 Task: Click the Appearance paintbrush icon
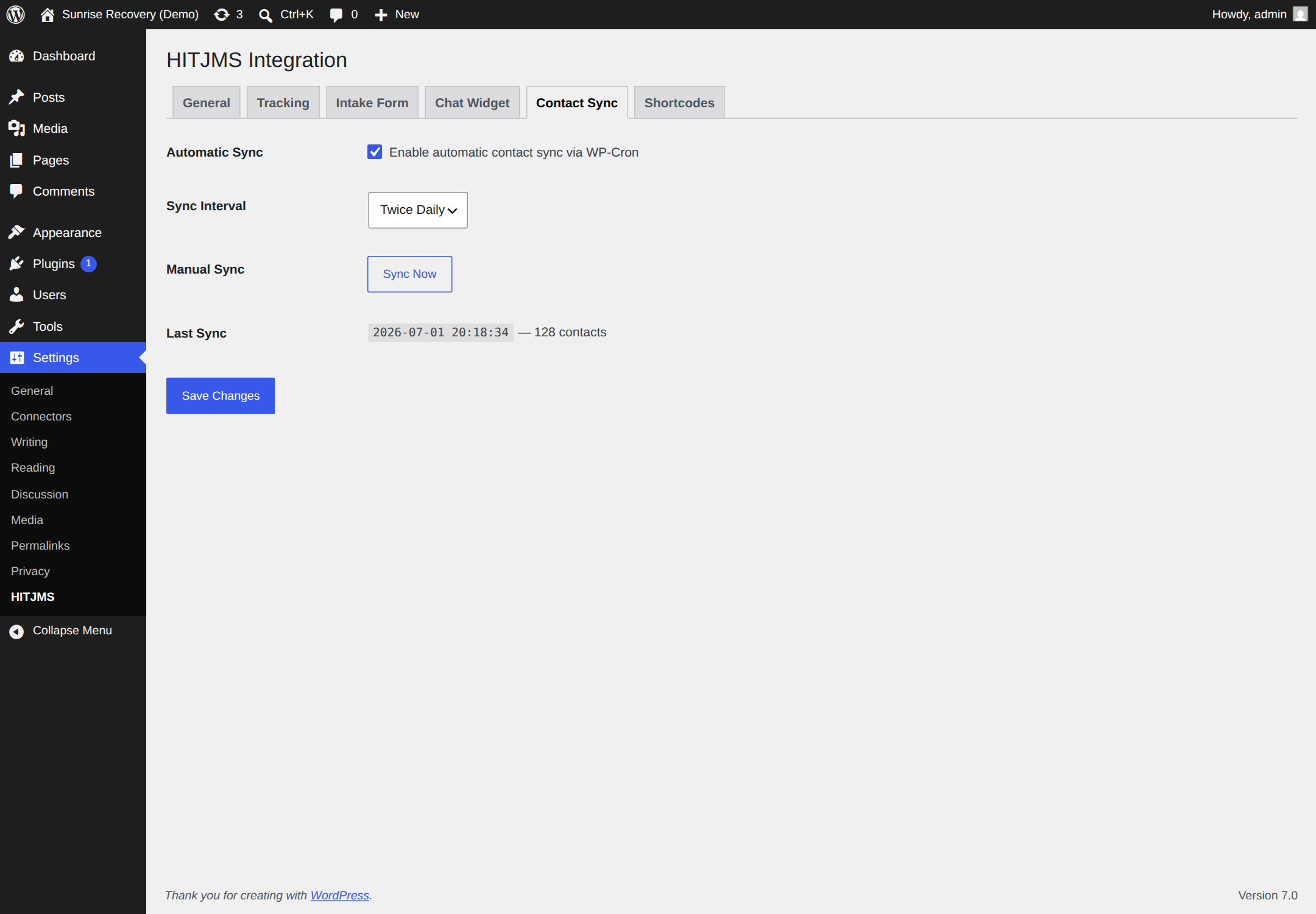pos(16,233)
